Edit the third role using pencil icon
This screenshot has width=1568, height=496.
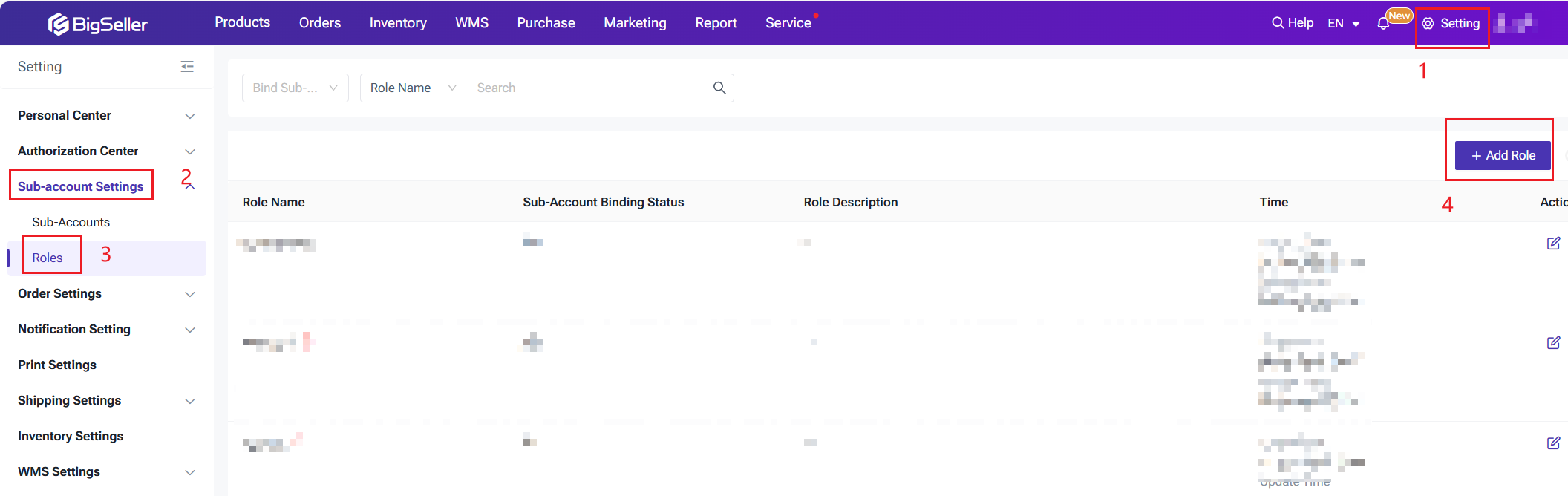click(x=1552, y=443)
